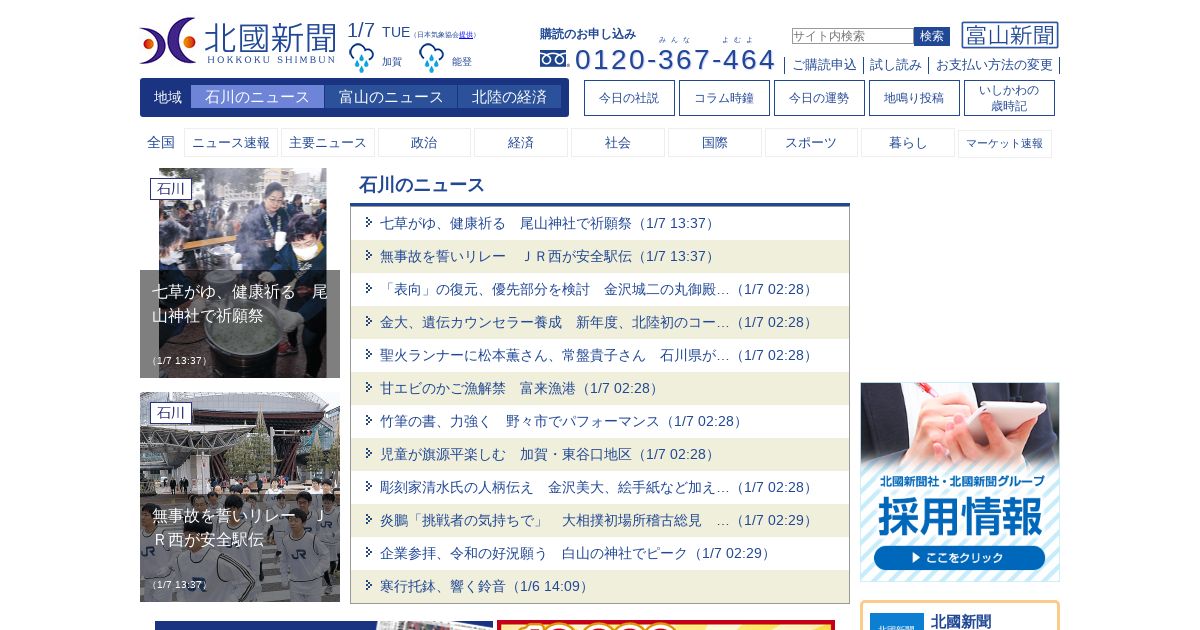
Task: Open 今日の運勢 button
Action: tap(819, 98)
